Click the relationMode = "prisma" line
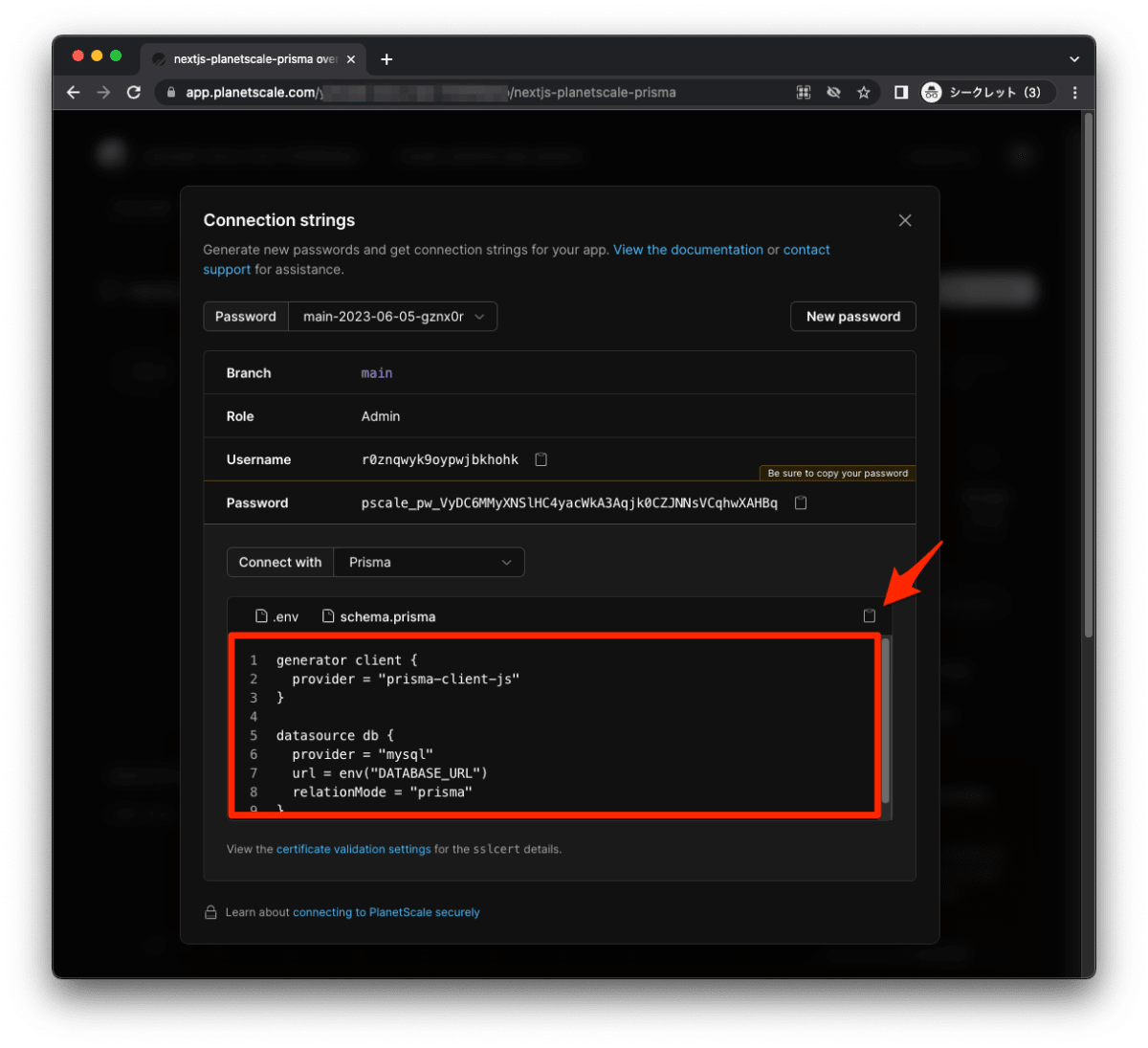This screenshot has height=1048, width=1148. pos(382,792)
